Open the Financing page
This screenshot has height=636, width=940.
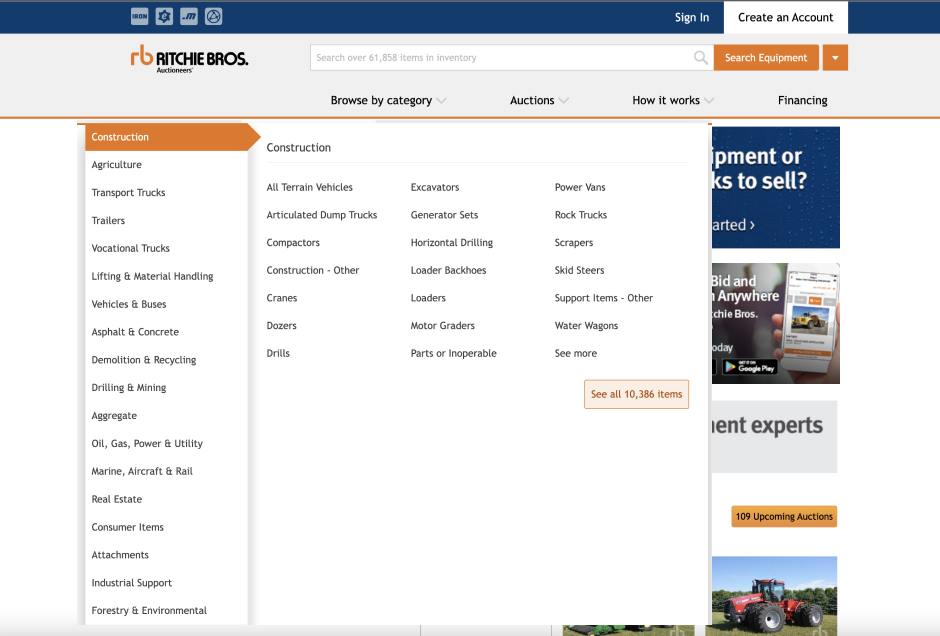point(802,100)
